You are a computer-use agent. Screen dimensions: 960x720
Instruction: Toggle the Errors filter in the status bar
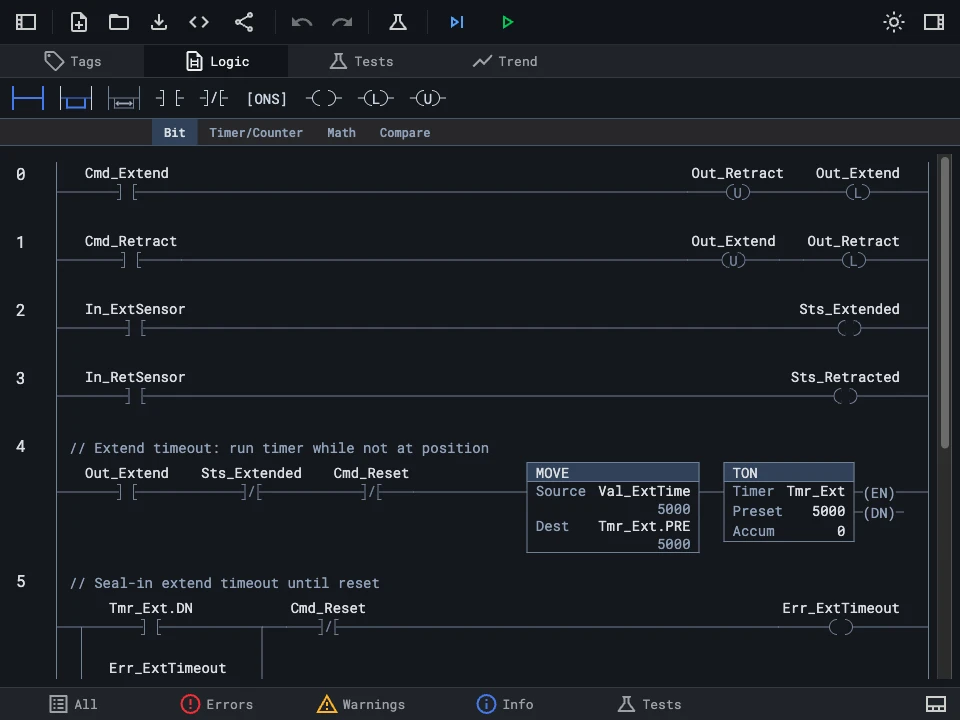[x=217, y=704]
